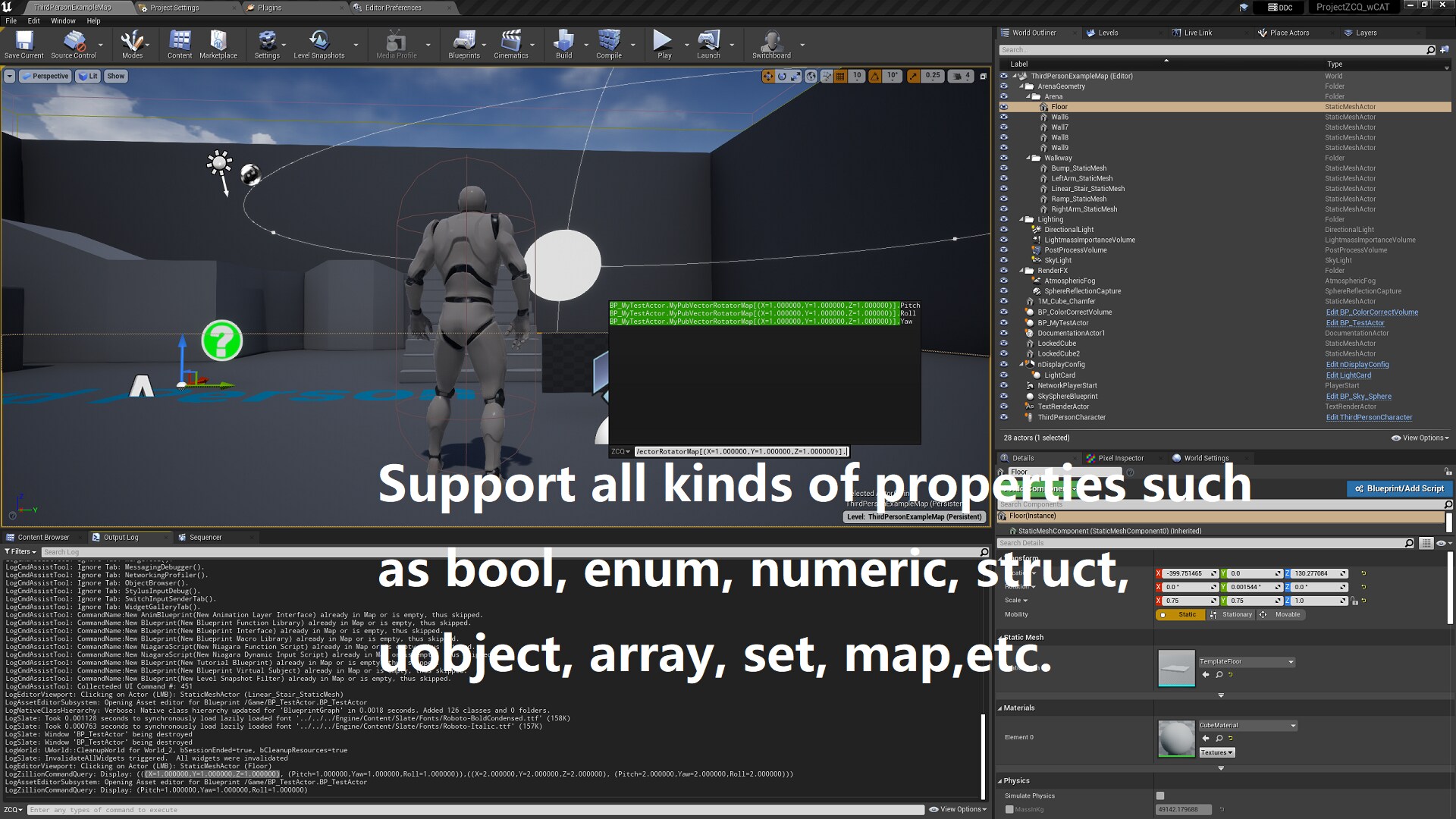
Task: Collapse the Lighting folder in World Outliner
Action: point(1023,219)
